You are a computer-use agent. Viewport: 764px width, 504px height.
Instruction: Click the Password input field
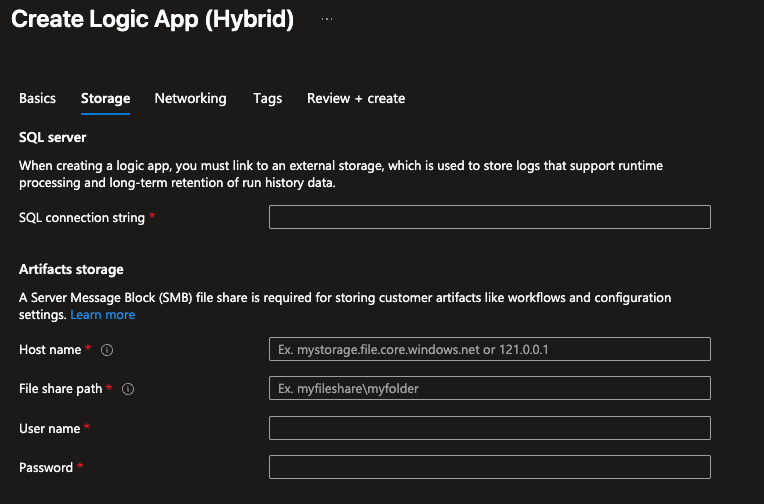tap(490, 467)
